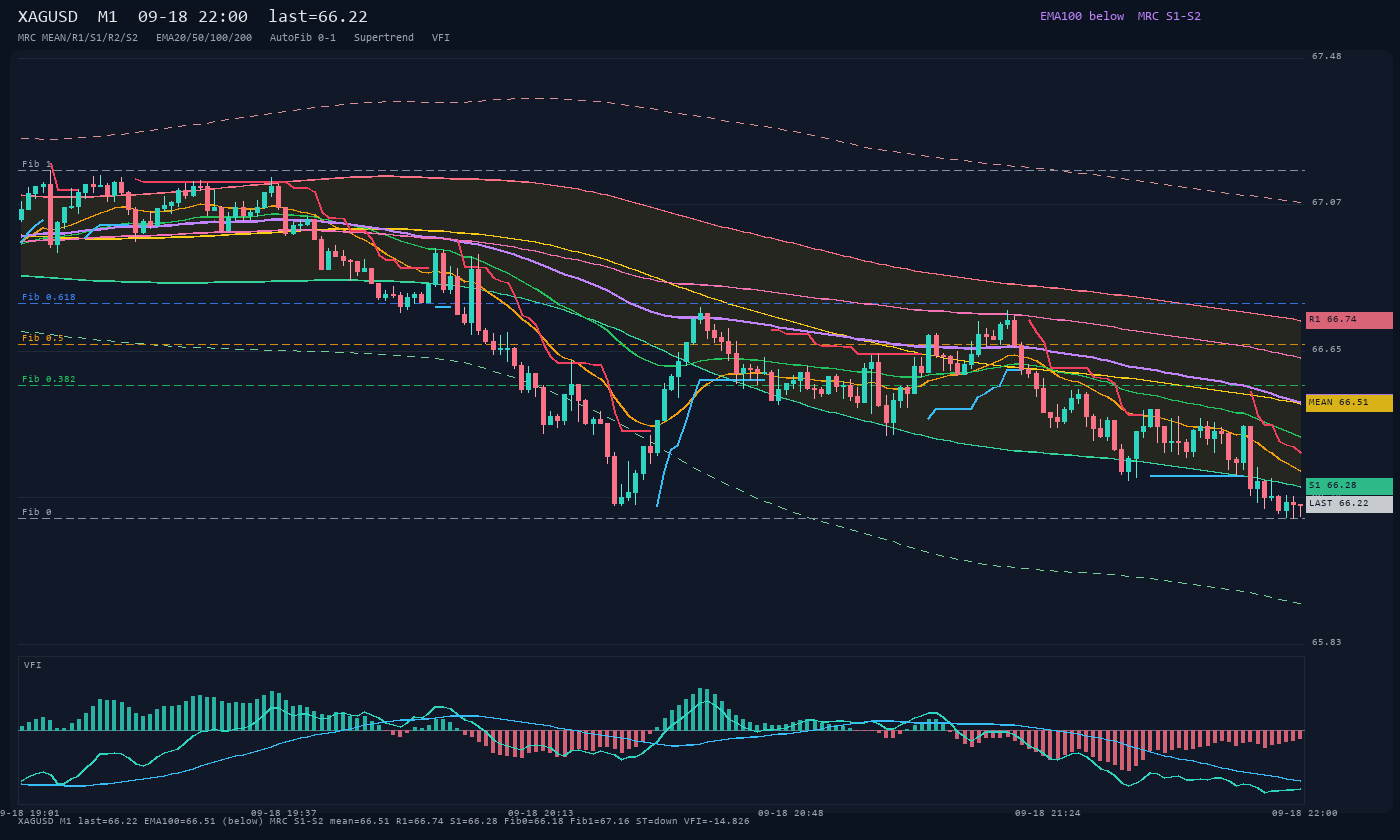Click the yellow MEAN 66.51 price tag

1349,403
